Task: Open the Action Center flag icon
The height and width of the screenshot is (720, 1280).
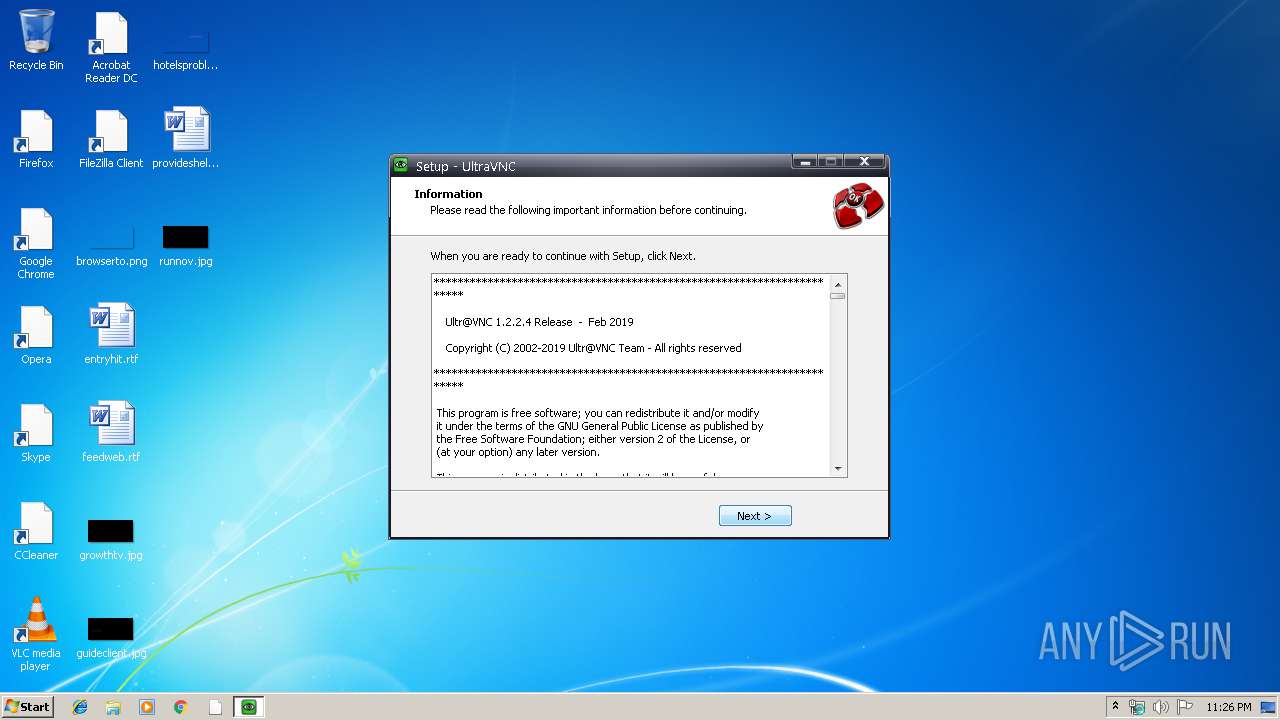Action: (x=1185, y=707)
